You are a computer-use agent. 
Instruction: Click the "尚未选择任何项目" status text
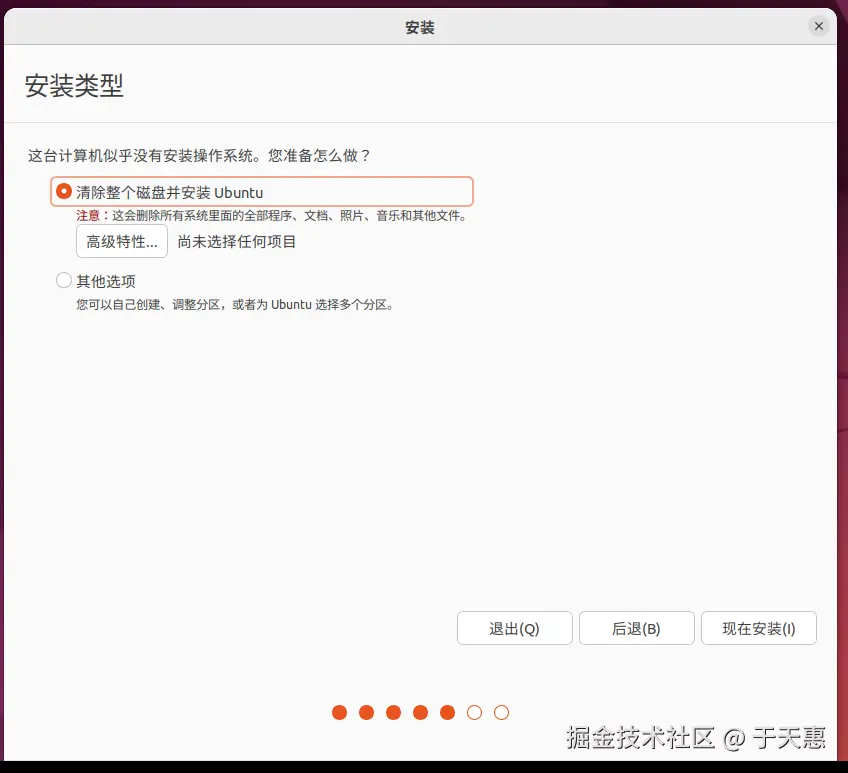tap(236, 242)
